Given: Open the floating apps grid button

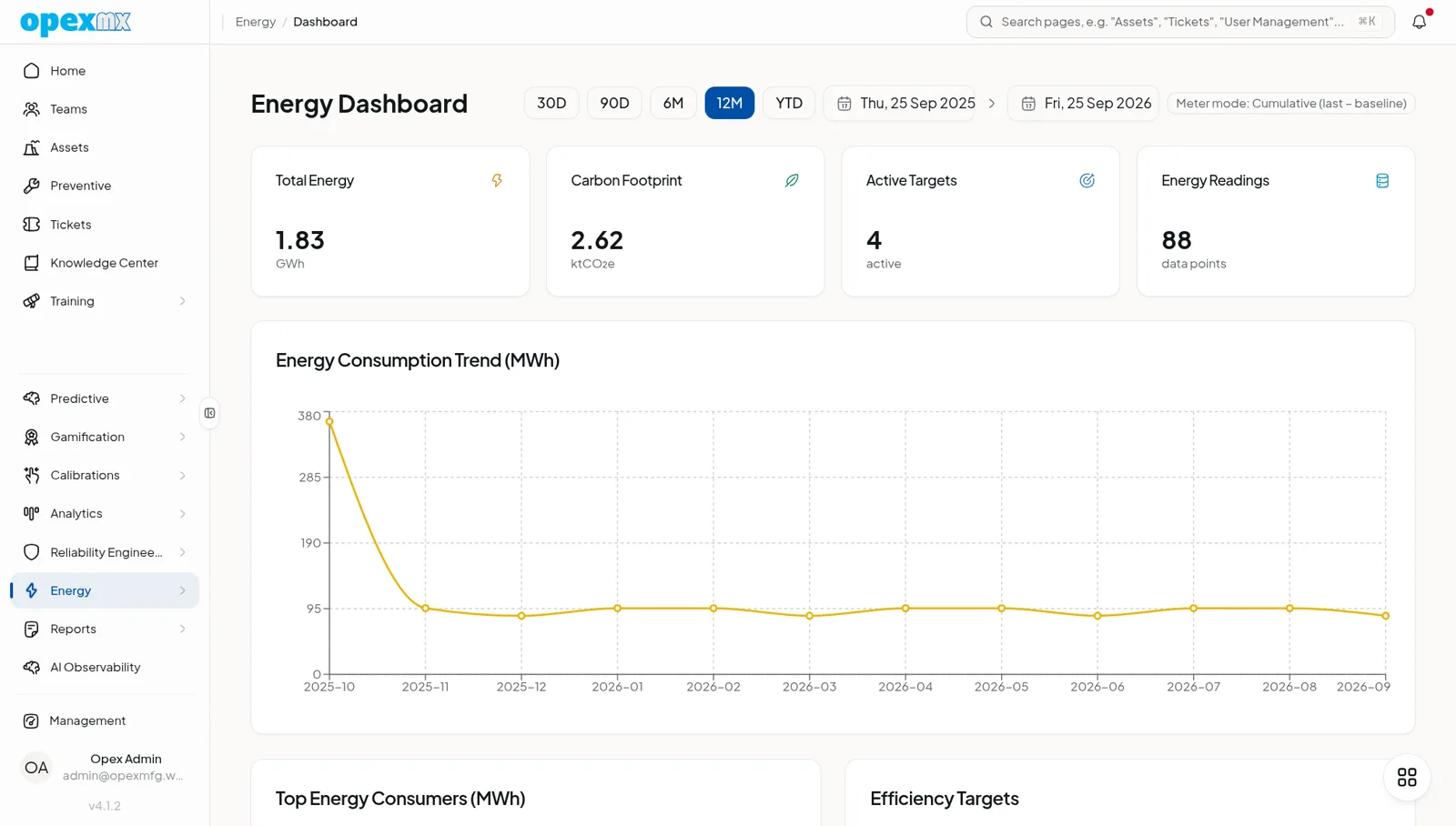Looking at the screenshot, I should tap(1407, 777).
